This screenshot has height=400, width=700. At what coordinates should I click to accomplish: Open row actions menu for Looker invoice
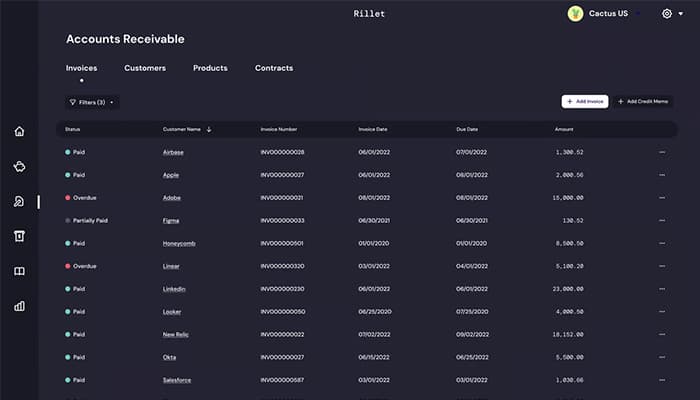point(662,312)
